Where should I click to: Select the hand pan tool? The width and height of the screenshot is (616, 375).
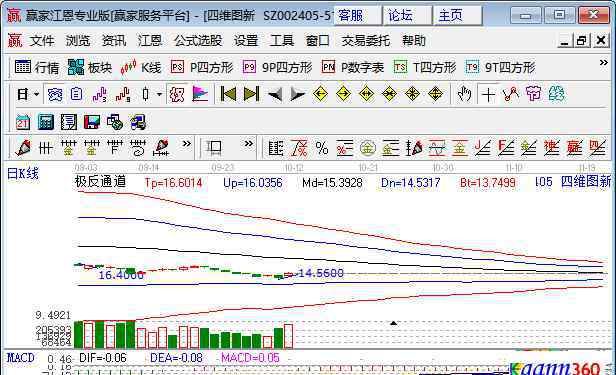point(464,94)
